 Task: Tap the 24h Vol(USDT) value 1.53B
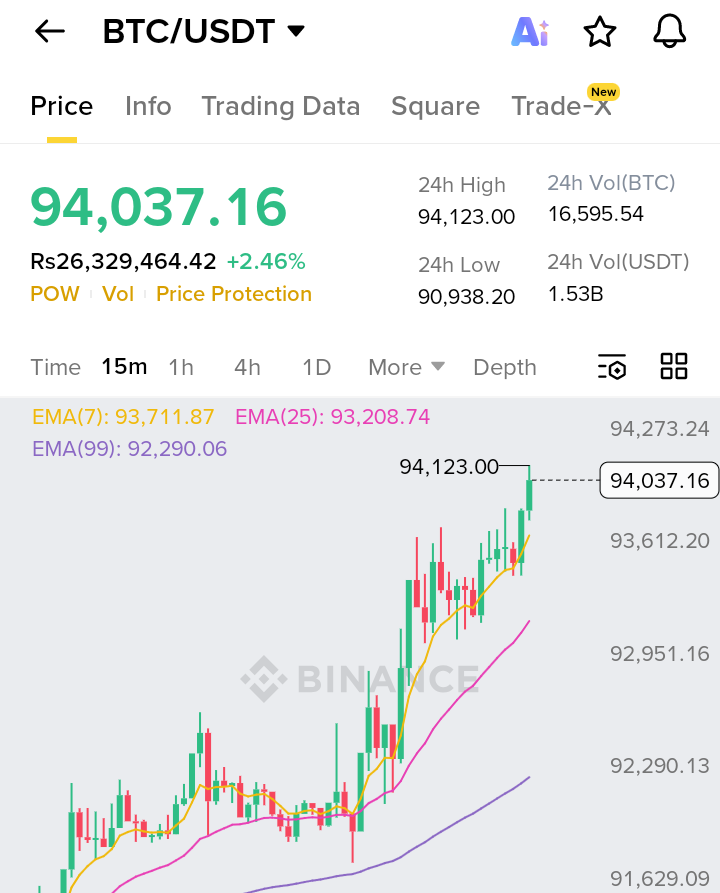(x=575, y=294)
